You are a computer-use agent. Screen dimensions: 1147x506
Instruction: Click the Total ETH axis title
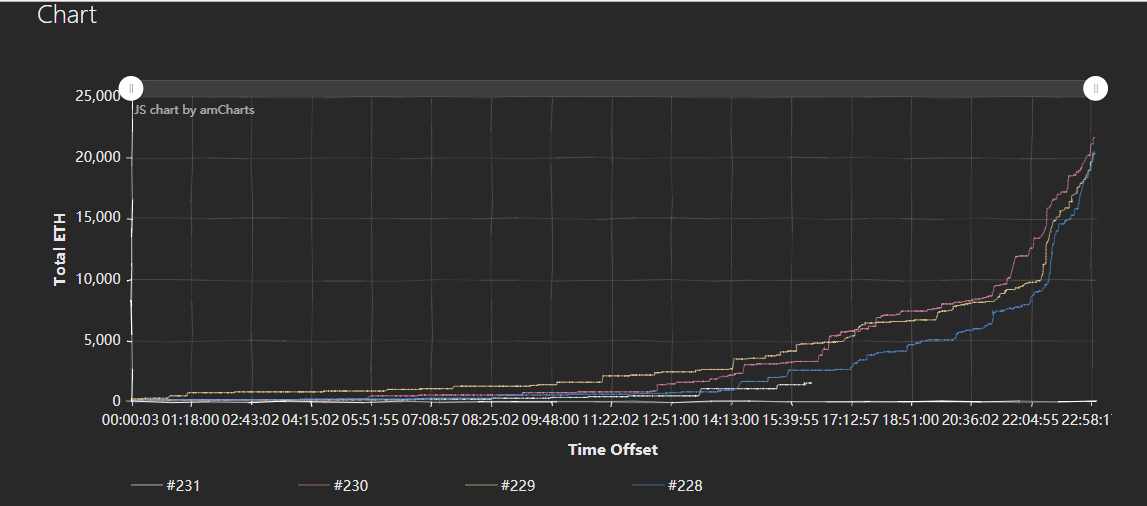[x=60, y=249]
